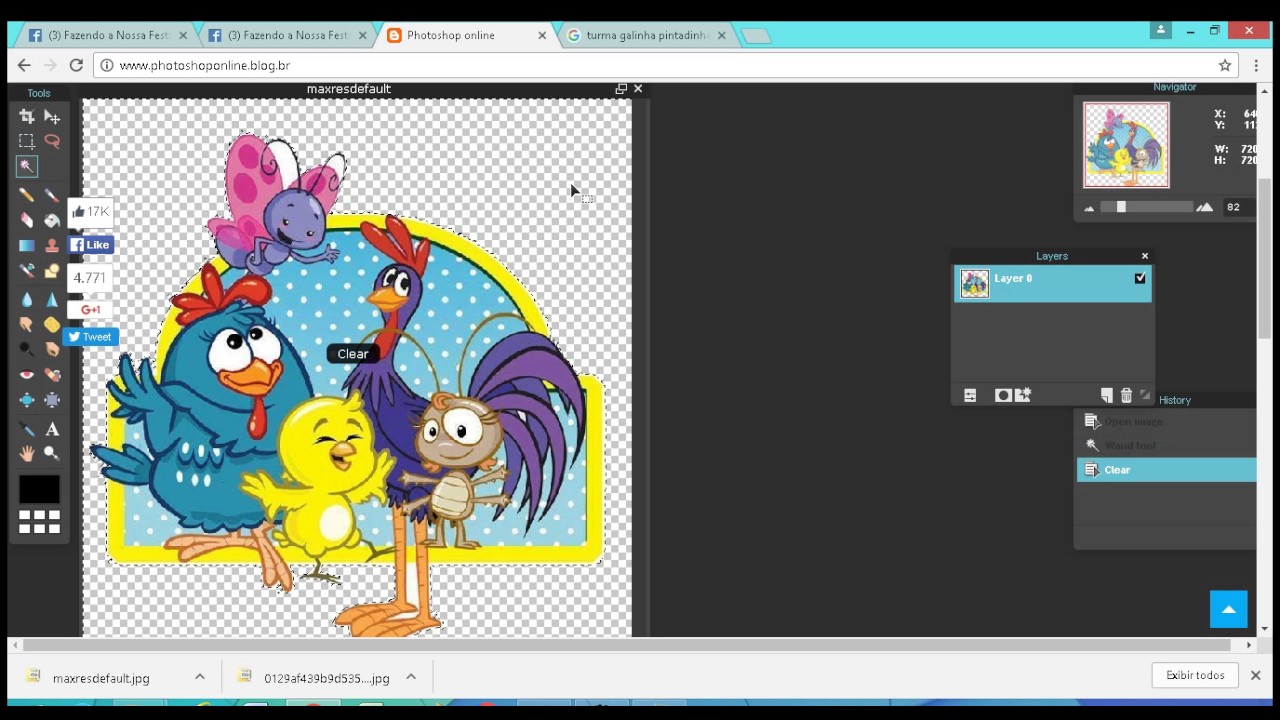Select the Burn tool
This screenshot has height=720, width=1280.
coord(52,349)
